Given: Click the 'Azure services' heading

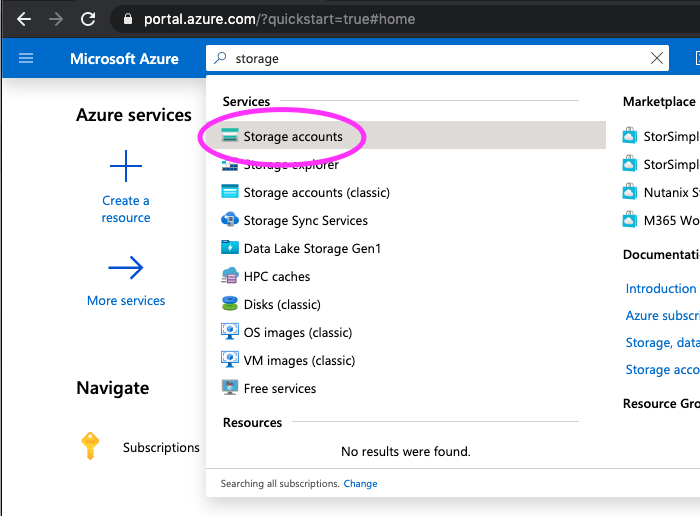Looking at the screenshot, I should 133,115.
